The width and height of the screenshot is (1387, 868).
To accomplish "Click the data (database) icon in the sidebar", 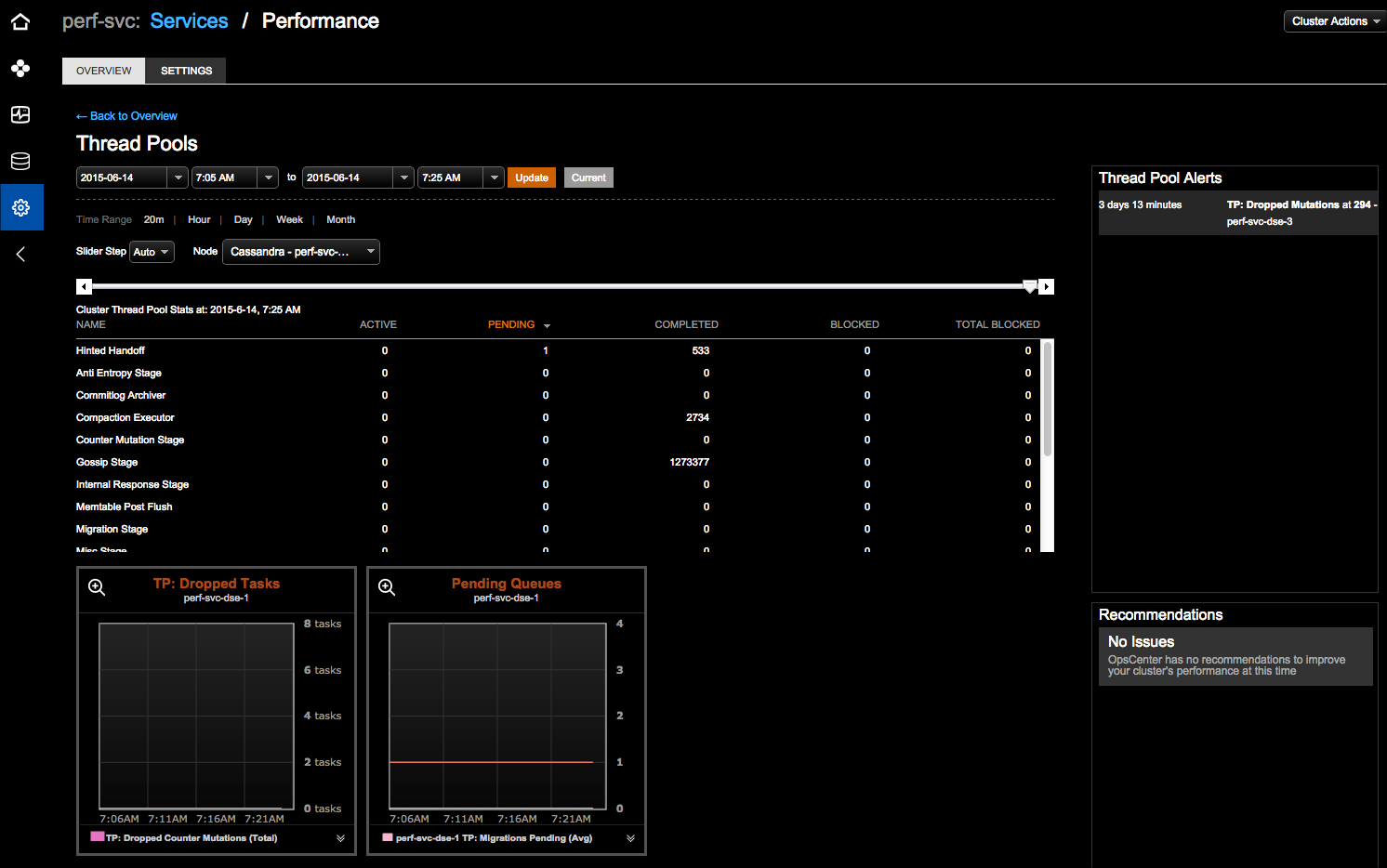I will [x=20, y=161].
